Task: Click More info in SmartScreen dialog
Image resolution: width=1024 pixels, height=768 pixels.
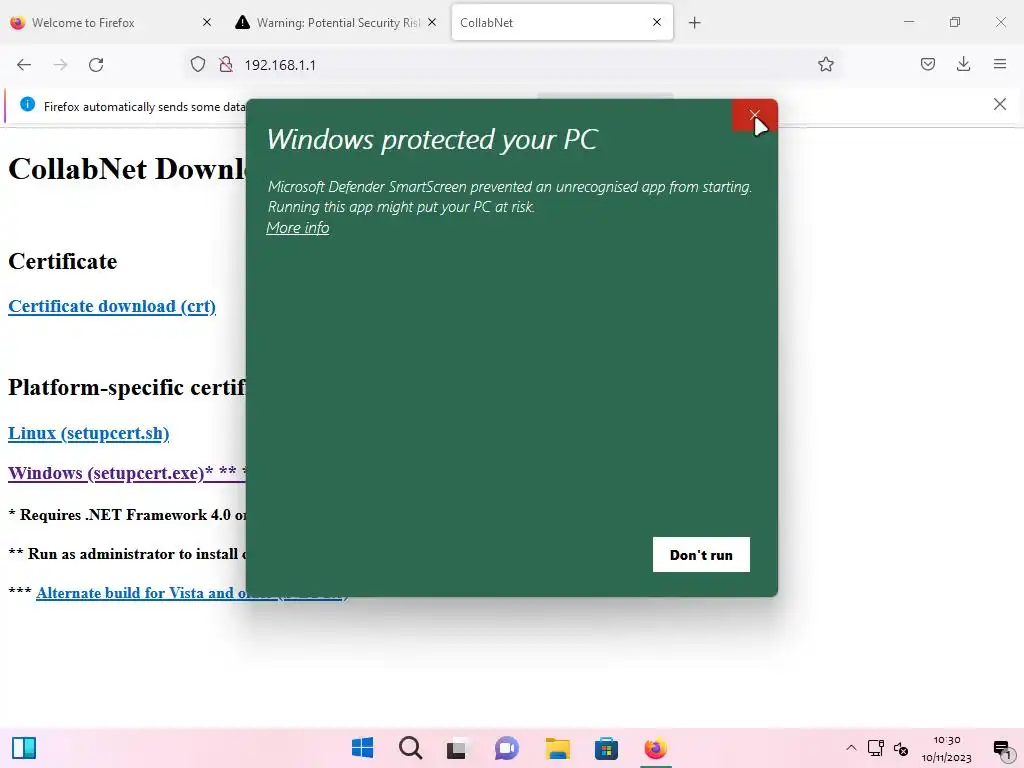Action: click(x=298, y=228)
